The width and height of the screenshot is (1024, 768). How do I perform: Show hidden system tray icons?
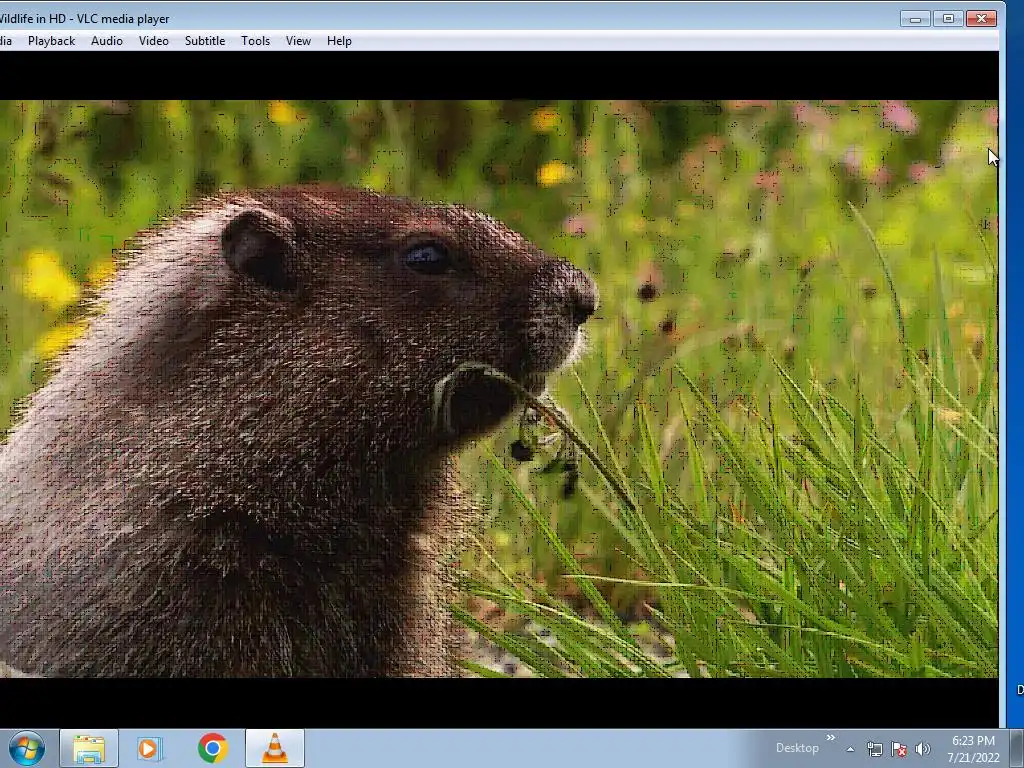click(x=850, y=749)
